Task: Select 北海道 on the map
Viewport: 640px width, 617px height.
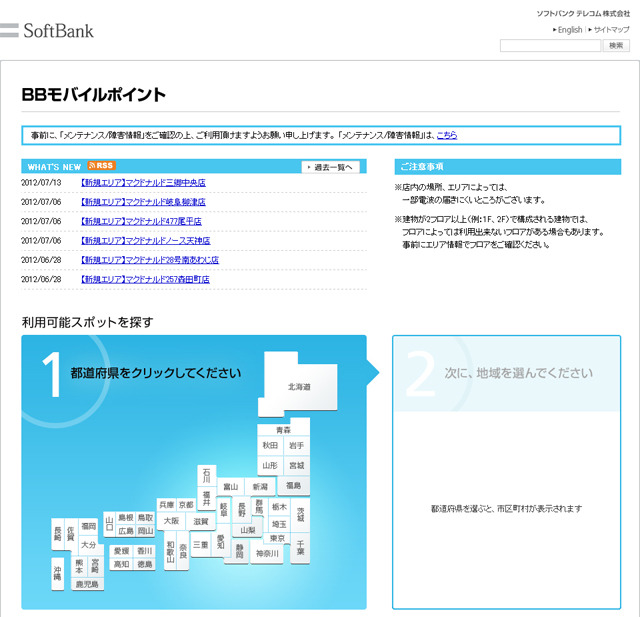Action: click(x=299, y=386)
